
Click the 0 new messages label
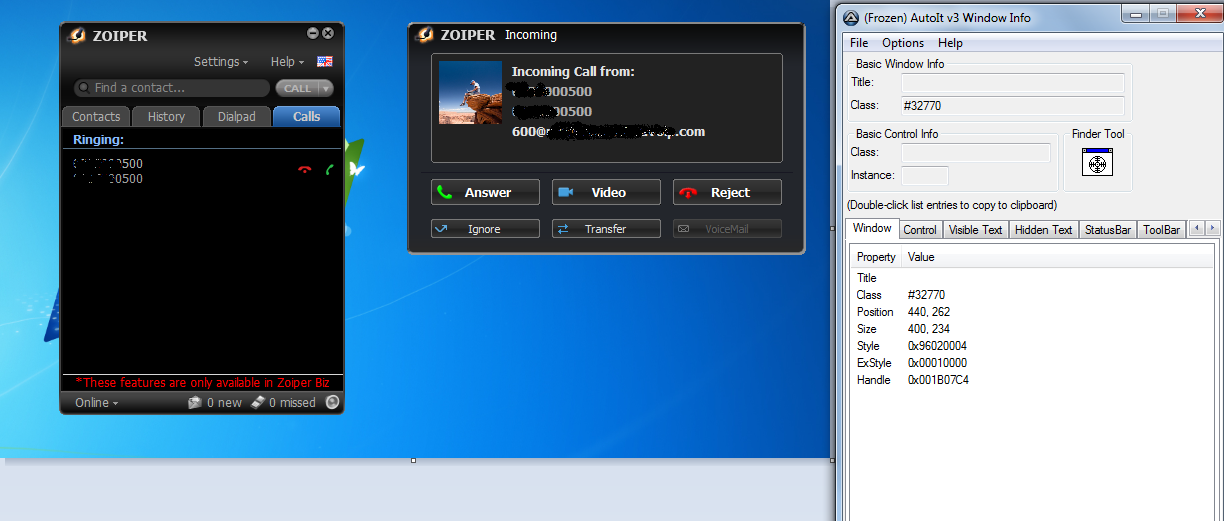click(224, 403)
